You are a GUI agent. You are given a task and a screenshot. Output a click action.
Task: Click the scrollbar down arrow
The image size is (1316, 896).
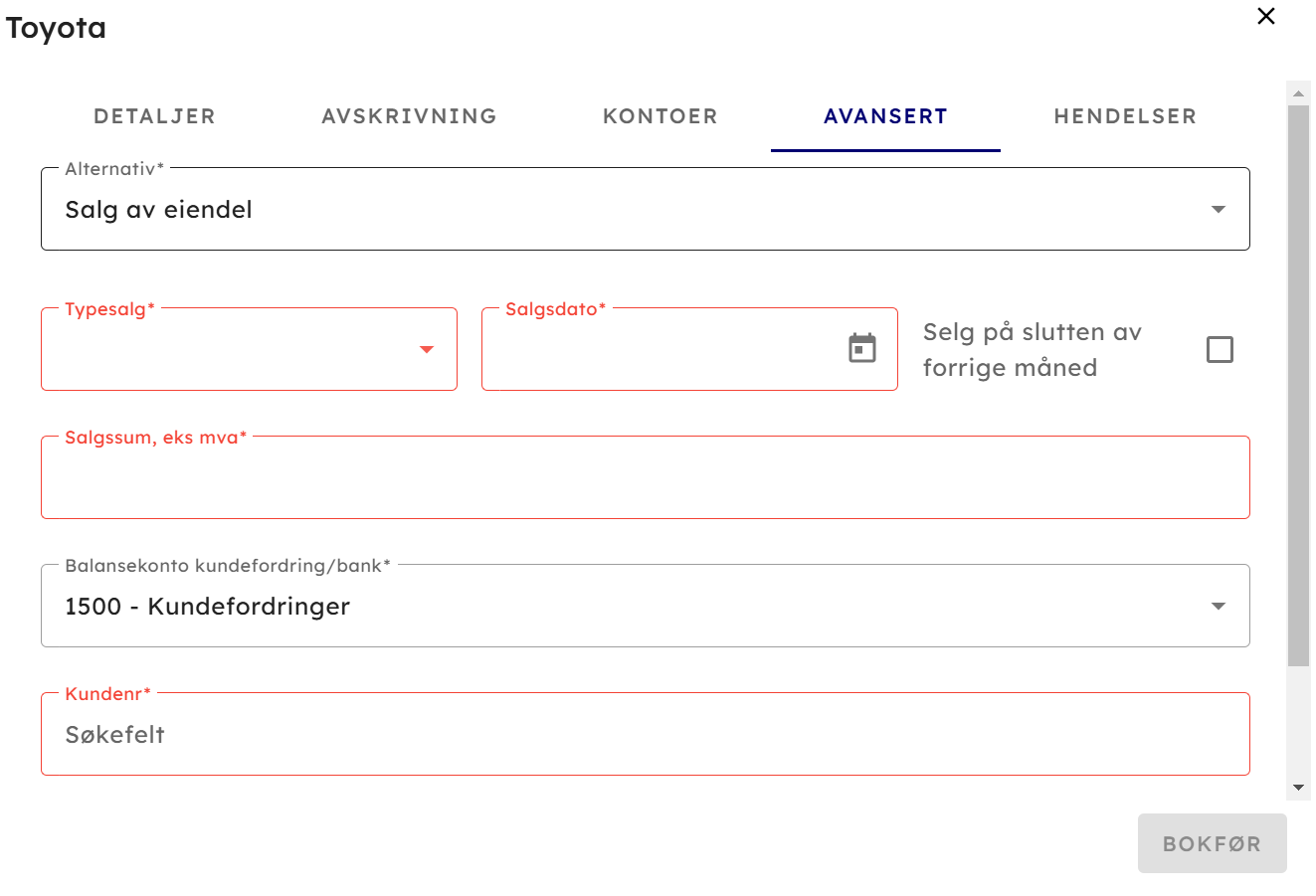coord(1298,788)
